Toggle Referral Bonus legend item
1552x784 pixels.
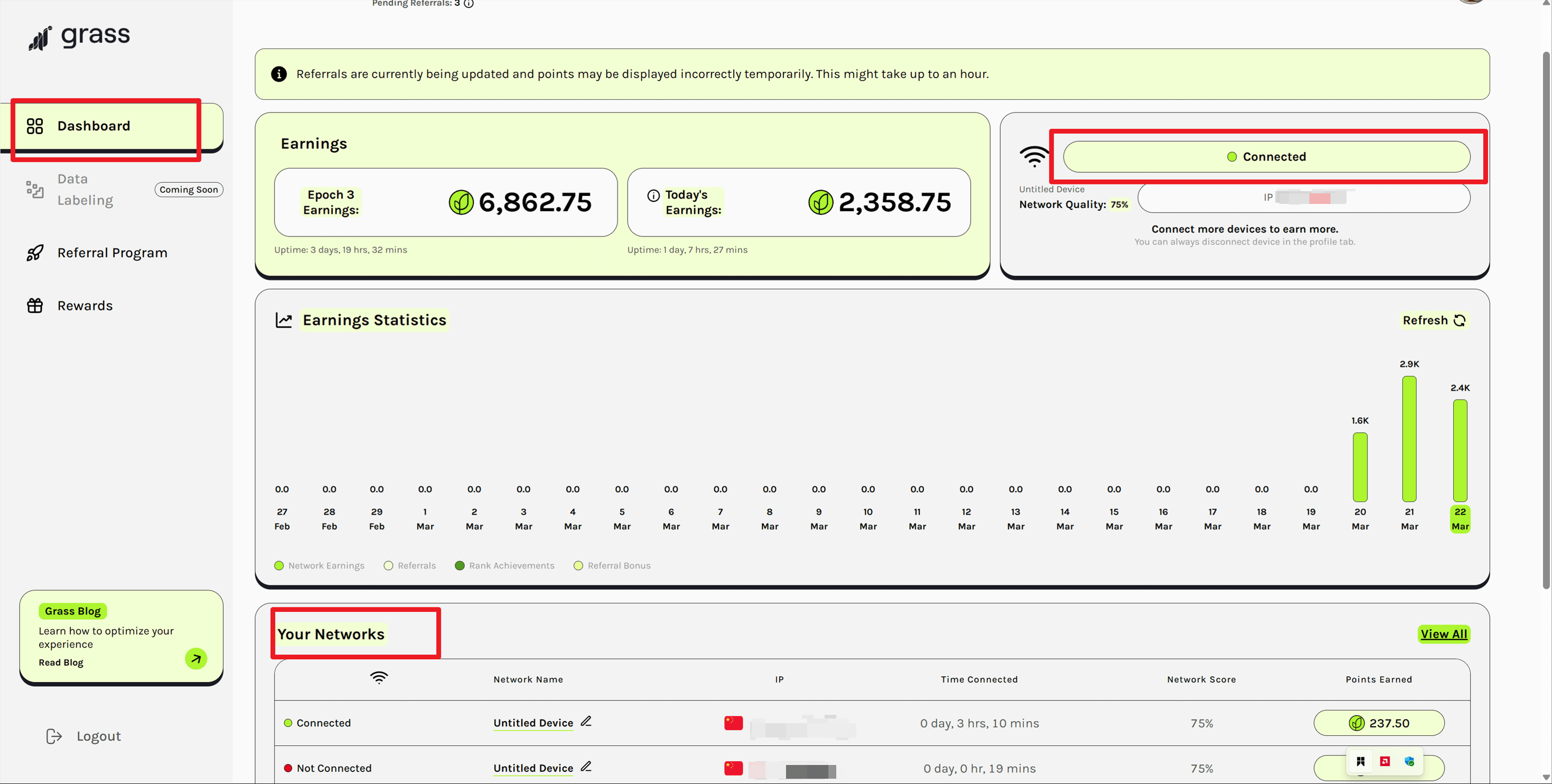612,565
